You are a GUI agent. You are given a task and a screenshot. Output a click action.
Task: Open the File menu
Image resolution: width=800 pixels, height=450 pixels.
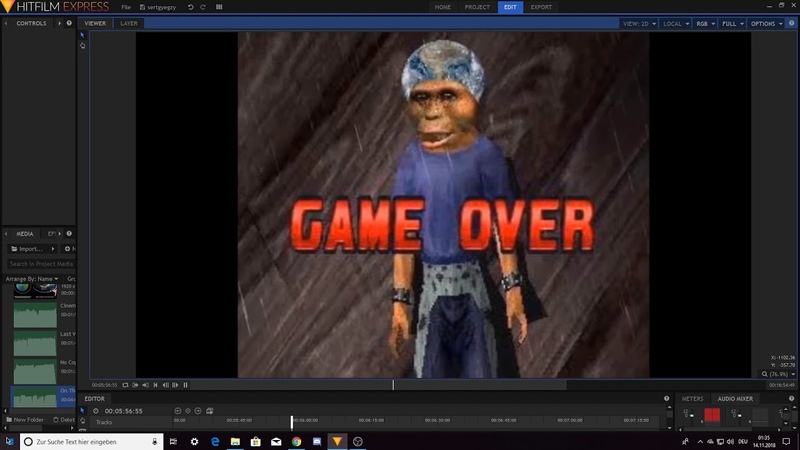coord(126,7)
